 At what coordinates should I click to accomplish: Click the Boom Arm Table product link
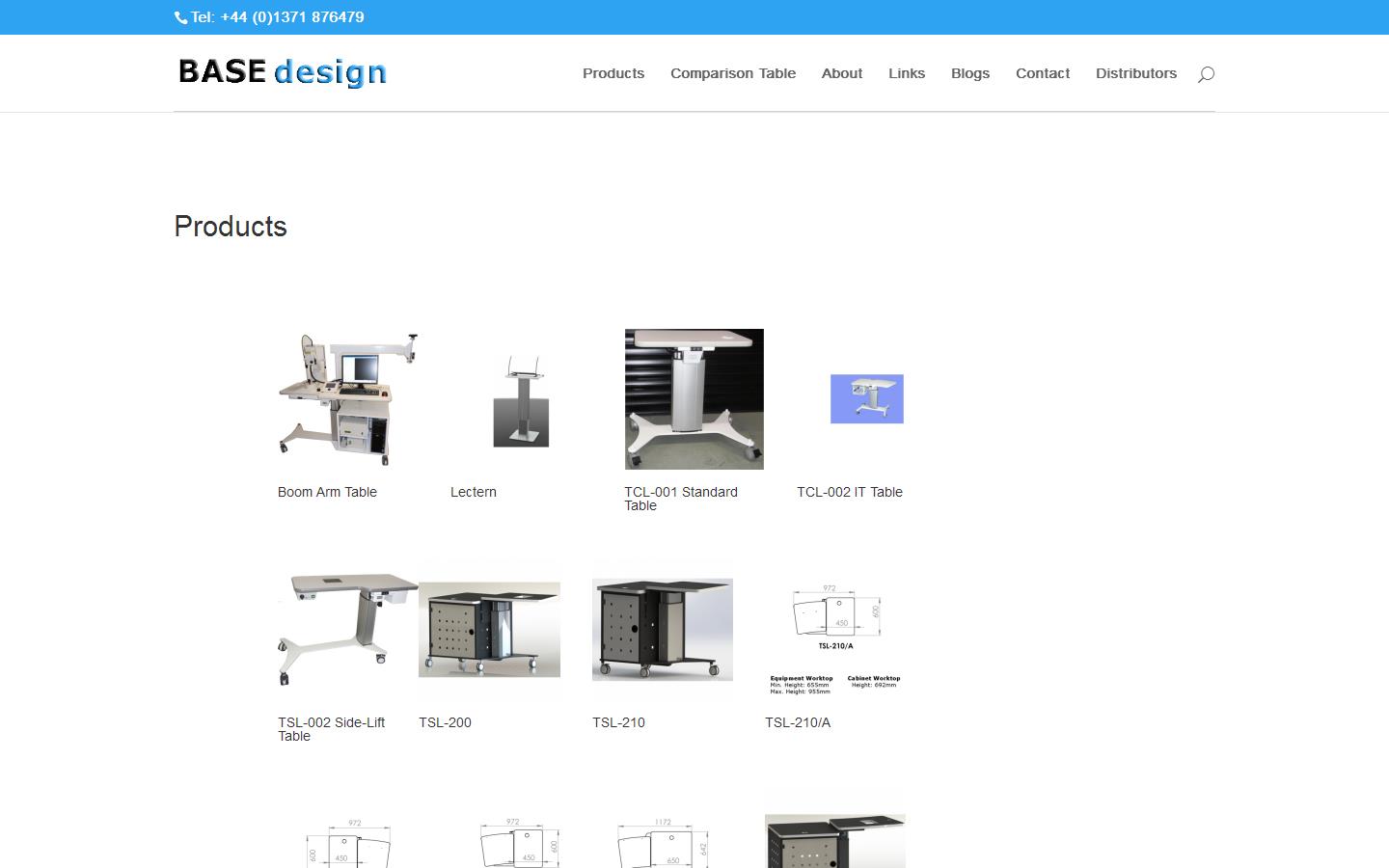(x=326, y=492)
